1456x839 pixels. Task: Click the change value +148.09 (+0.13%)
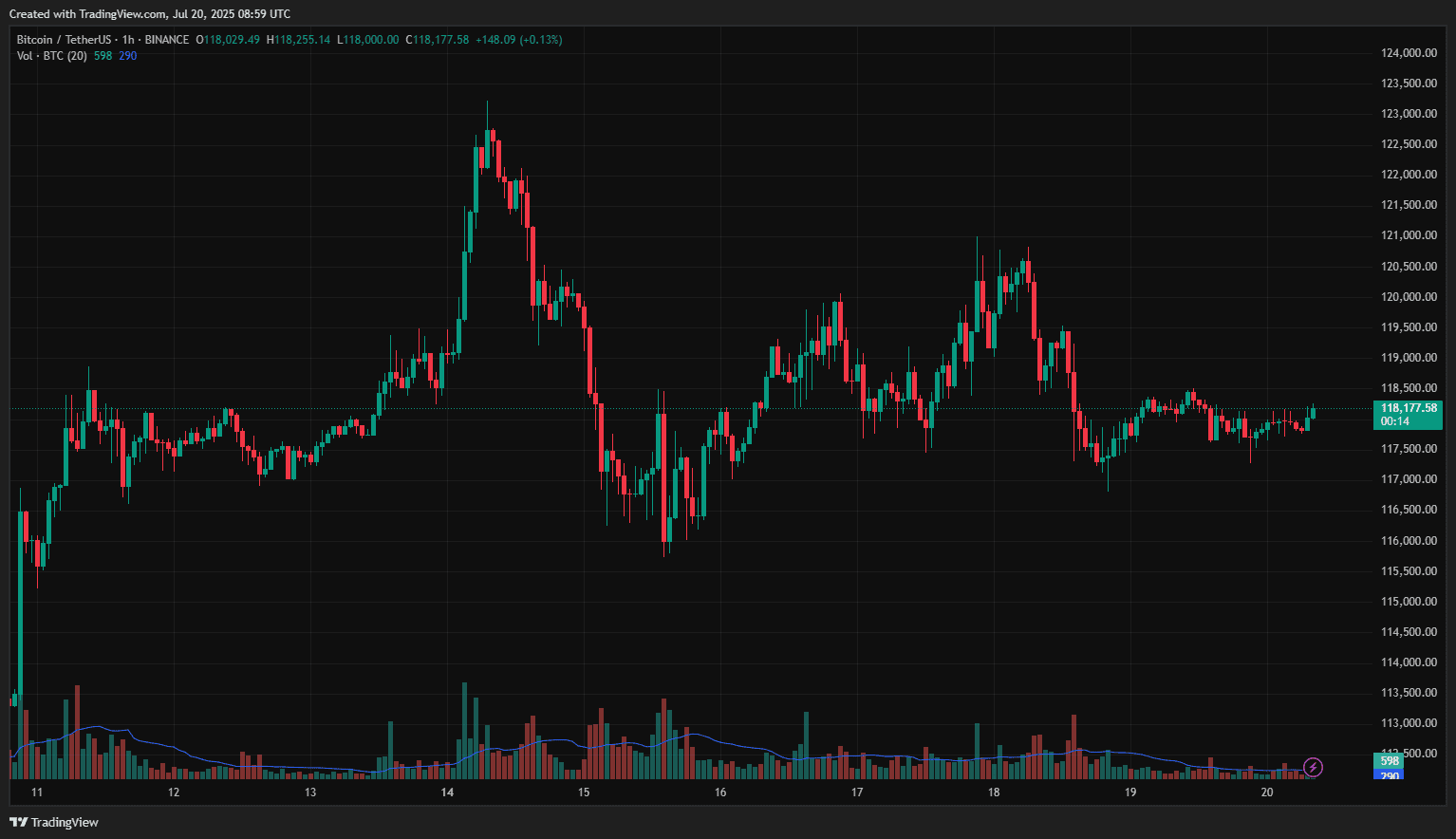pyautogui.click(x=519, y=40)
